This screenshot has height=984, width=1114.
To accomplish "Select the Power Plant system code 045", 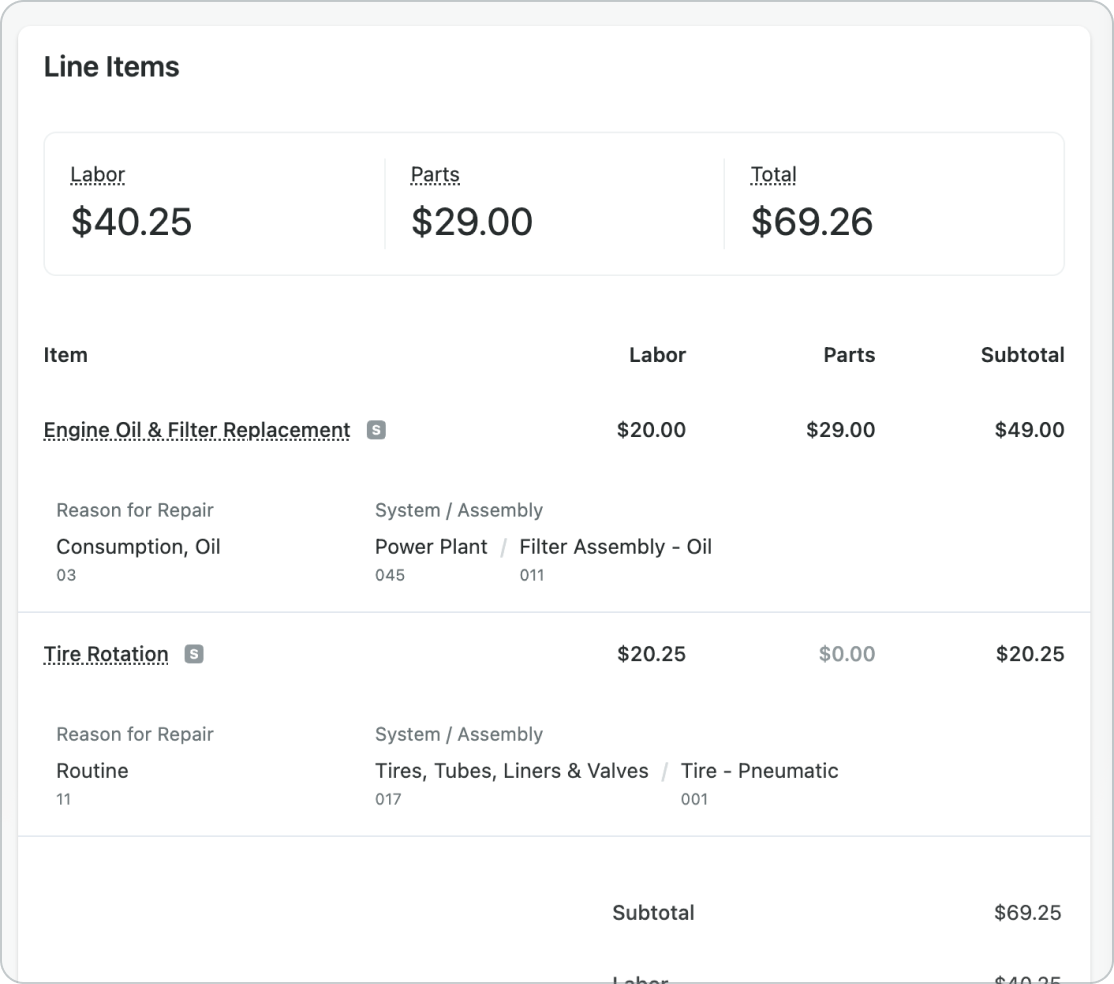I will pyautogui.click(x=431, y=547).
